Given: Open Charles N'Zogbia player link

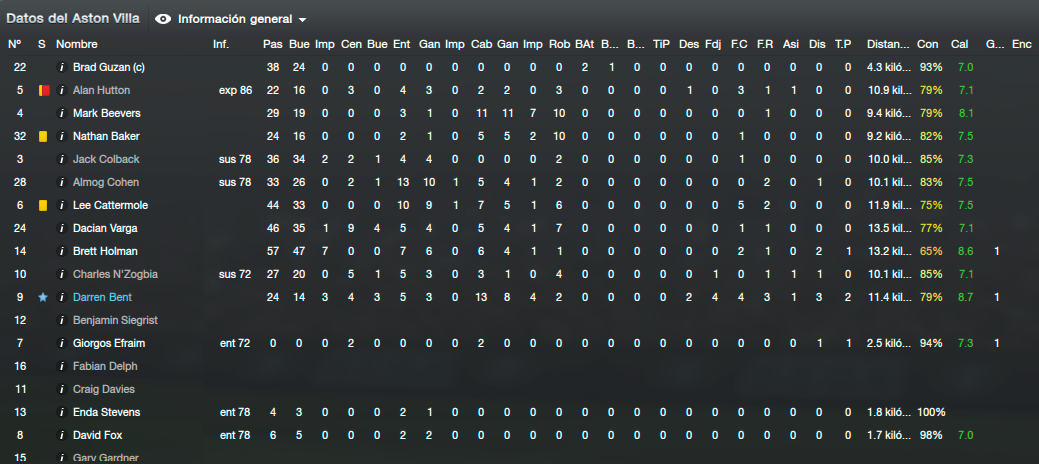Looking at the screenshot, I should [115, 274].
